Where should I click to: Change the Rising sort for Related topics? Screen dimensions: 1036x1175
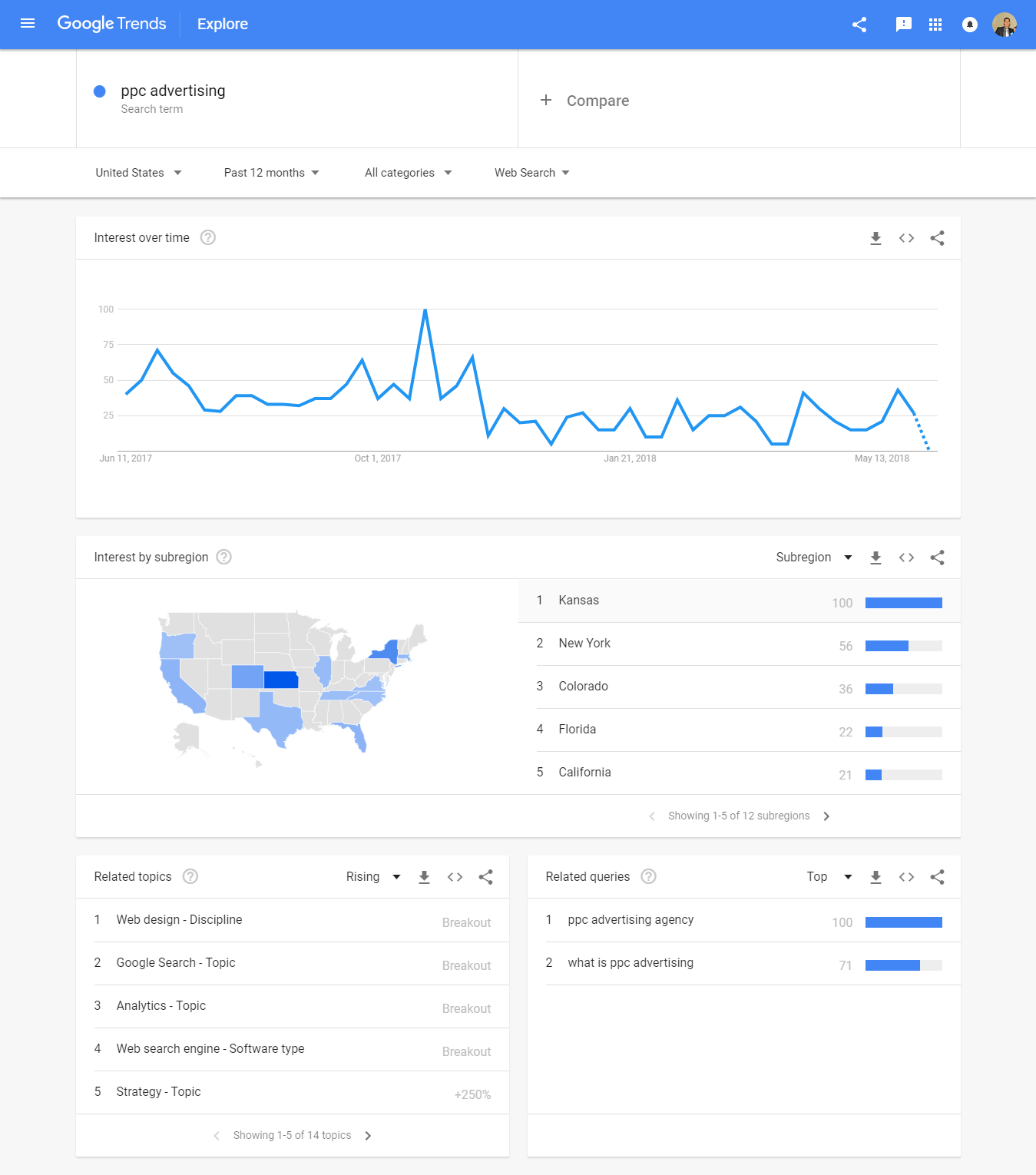[373, 877]
